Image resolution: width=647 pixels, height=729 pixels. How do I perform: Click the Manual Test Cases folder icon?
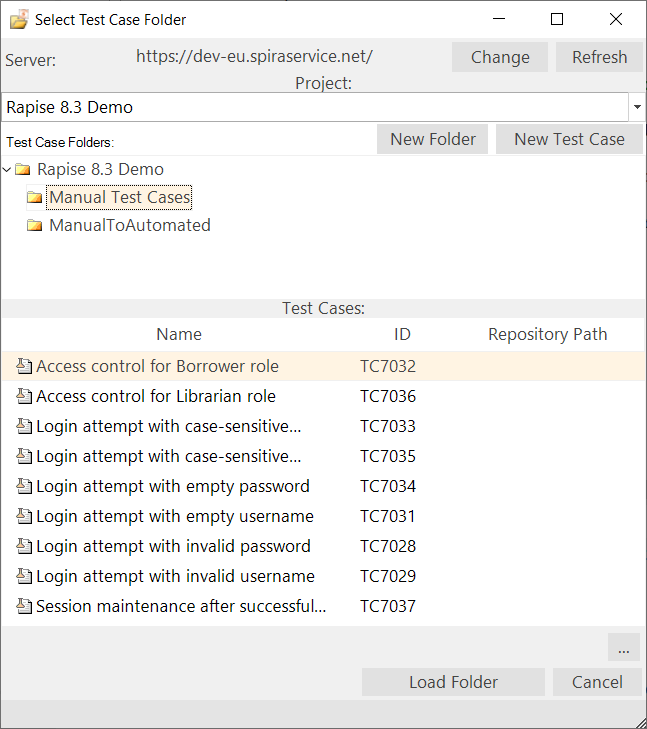(35, 198)
